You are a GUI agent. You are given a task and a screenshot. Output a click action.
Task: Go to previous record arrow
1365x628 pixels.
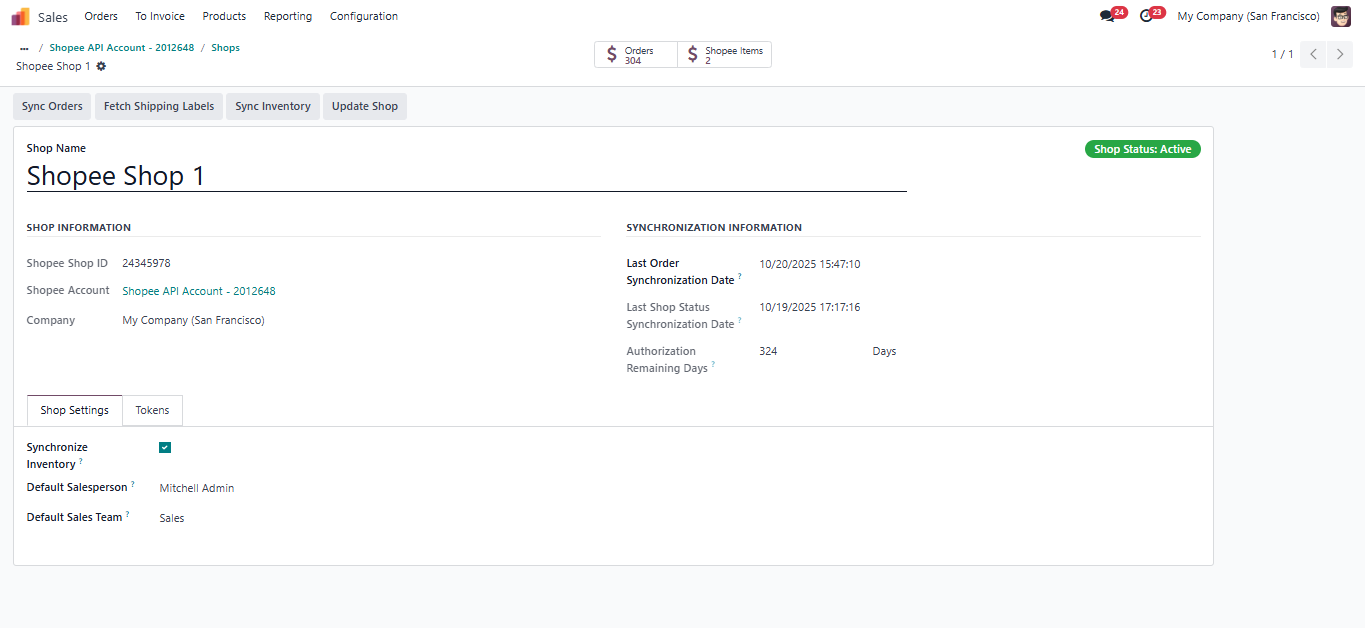(x=1313, y=54)
